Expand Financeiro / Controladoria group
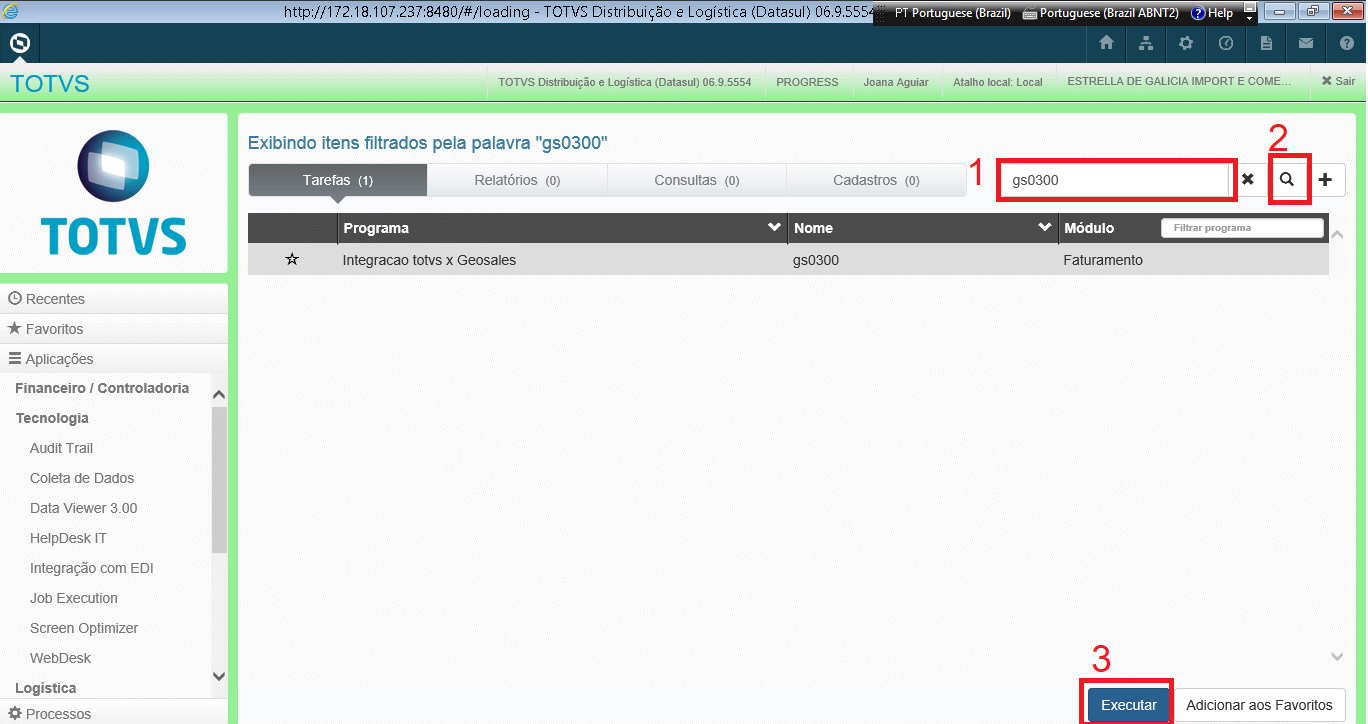1368x724 pixels. coord(102,388)
